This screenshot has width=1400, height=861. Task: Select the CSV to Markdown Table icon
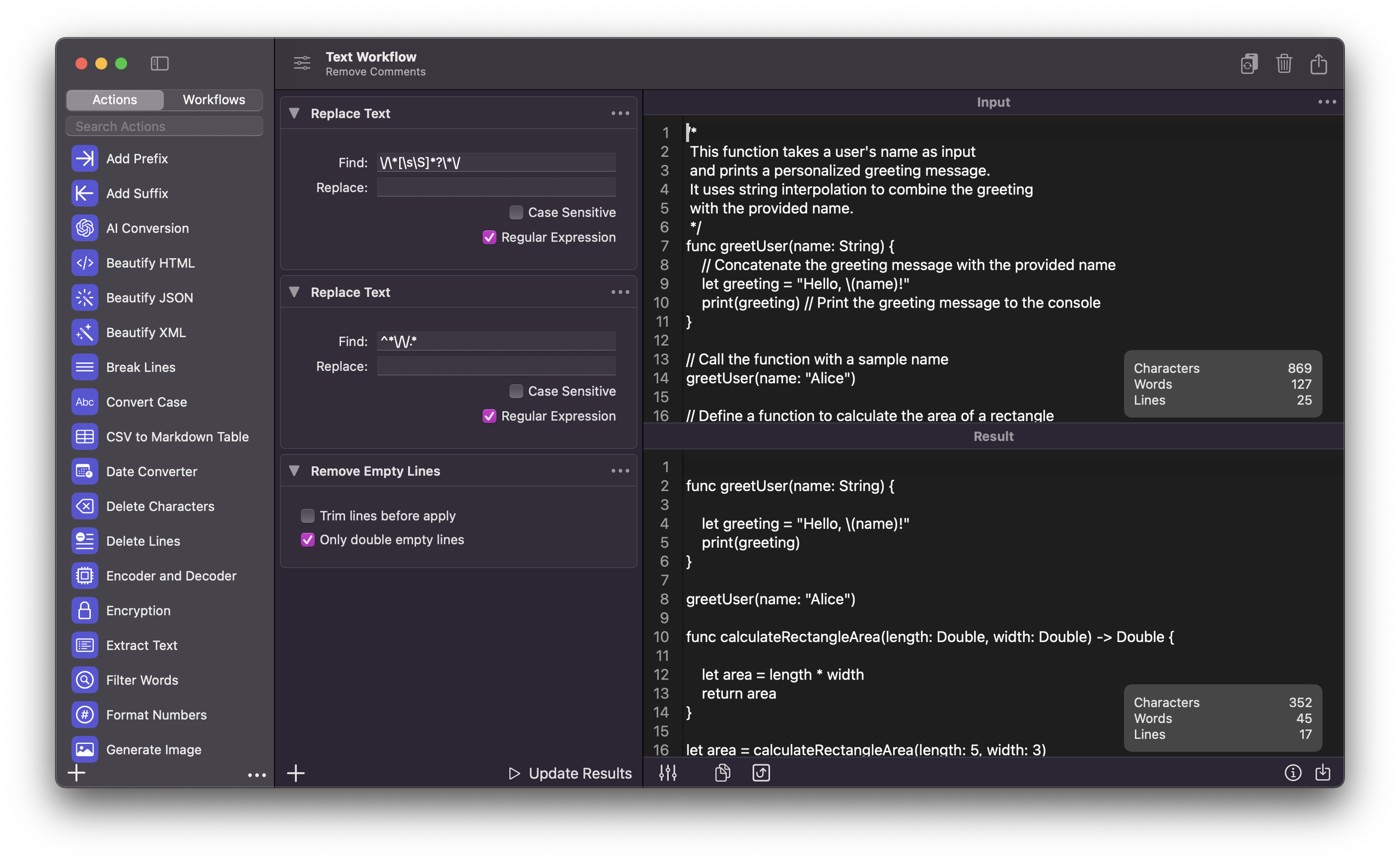85,436
